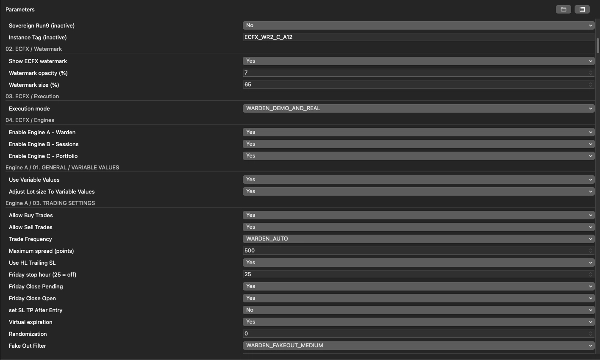Open the Virtual expiration dropdown

point(419,322)
